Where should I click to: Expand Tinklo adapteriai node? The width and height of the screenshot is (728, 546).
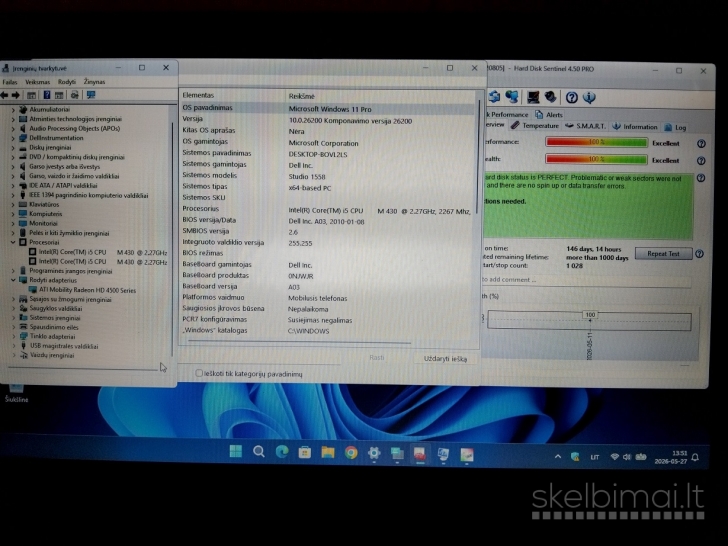click(13, 337)
